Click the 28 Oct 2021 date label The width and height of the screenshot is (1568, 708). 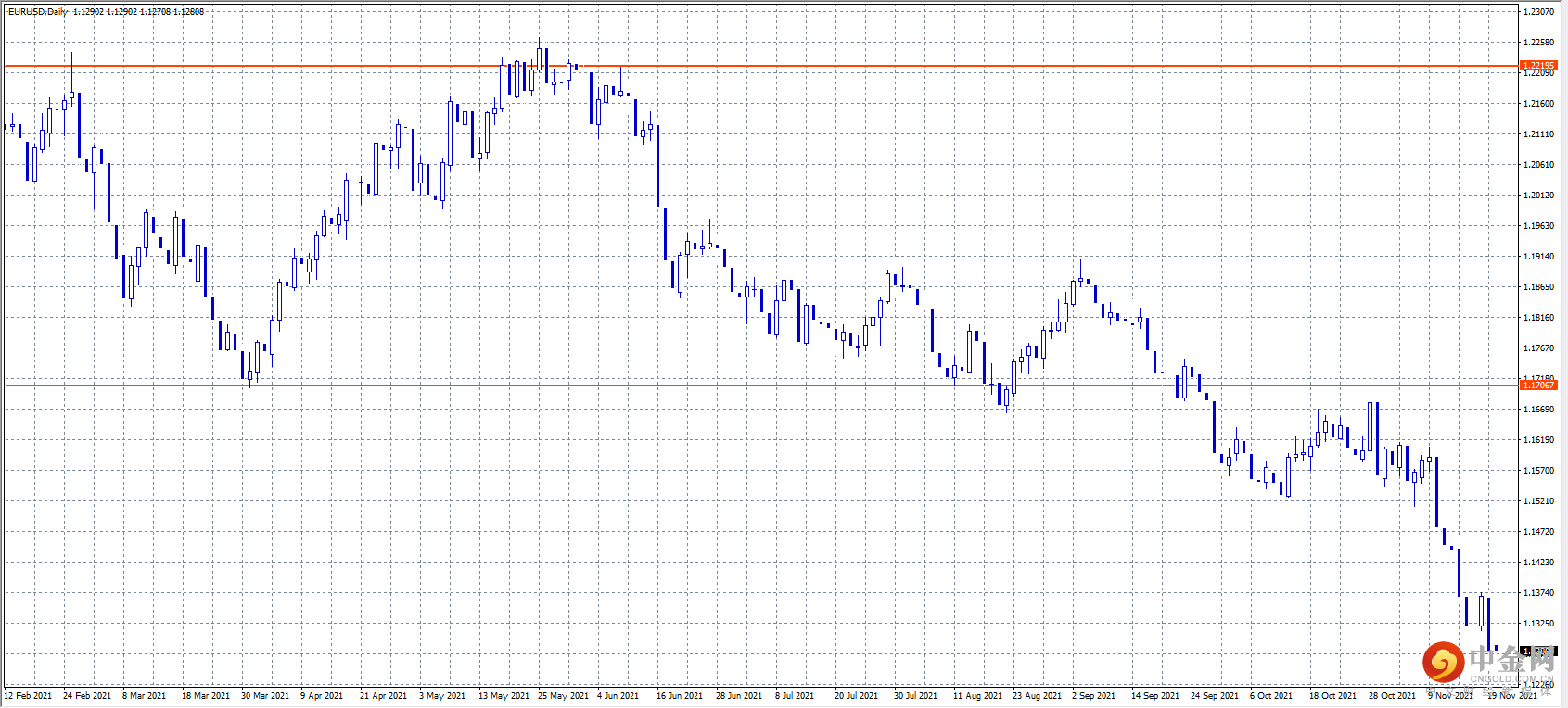tap(1392, 696)
